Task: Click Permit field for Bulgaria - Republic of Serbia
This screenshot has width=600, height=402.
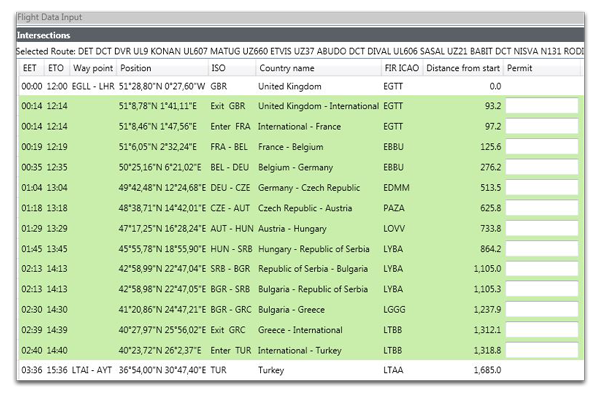Action: tap(542, 289)
